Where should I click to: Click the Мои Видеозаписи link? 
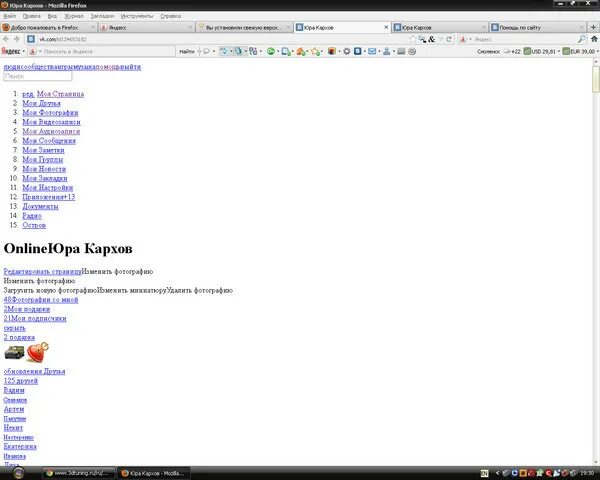pos(51,122)
